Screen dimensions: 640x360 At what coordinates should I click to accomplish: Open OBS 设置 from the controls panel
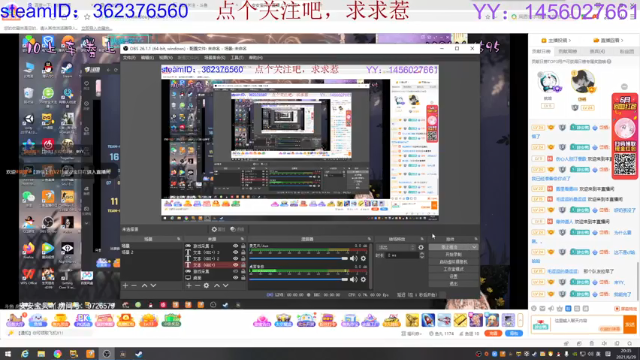[x=453, y=276]
